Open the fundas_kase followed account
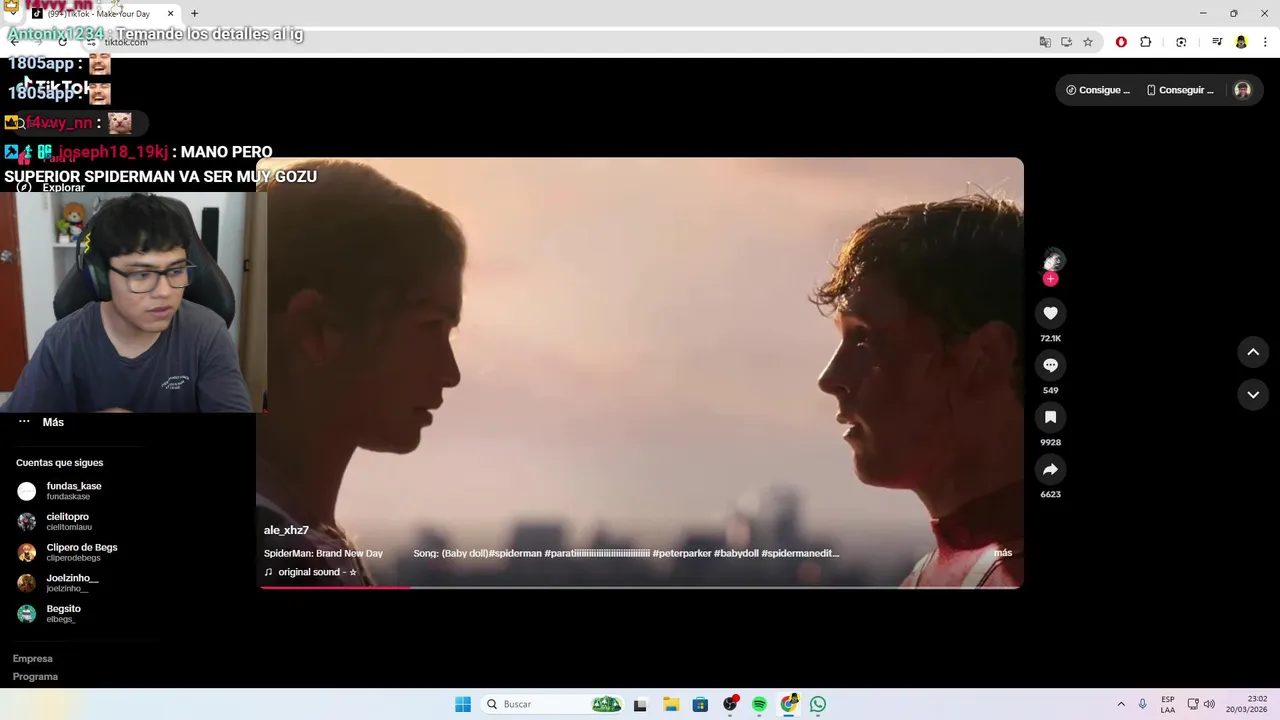The height and width of the screenshot is (720, 1280). 74,491
